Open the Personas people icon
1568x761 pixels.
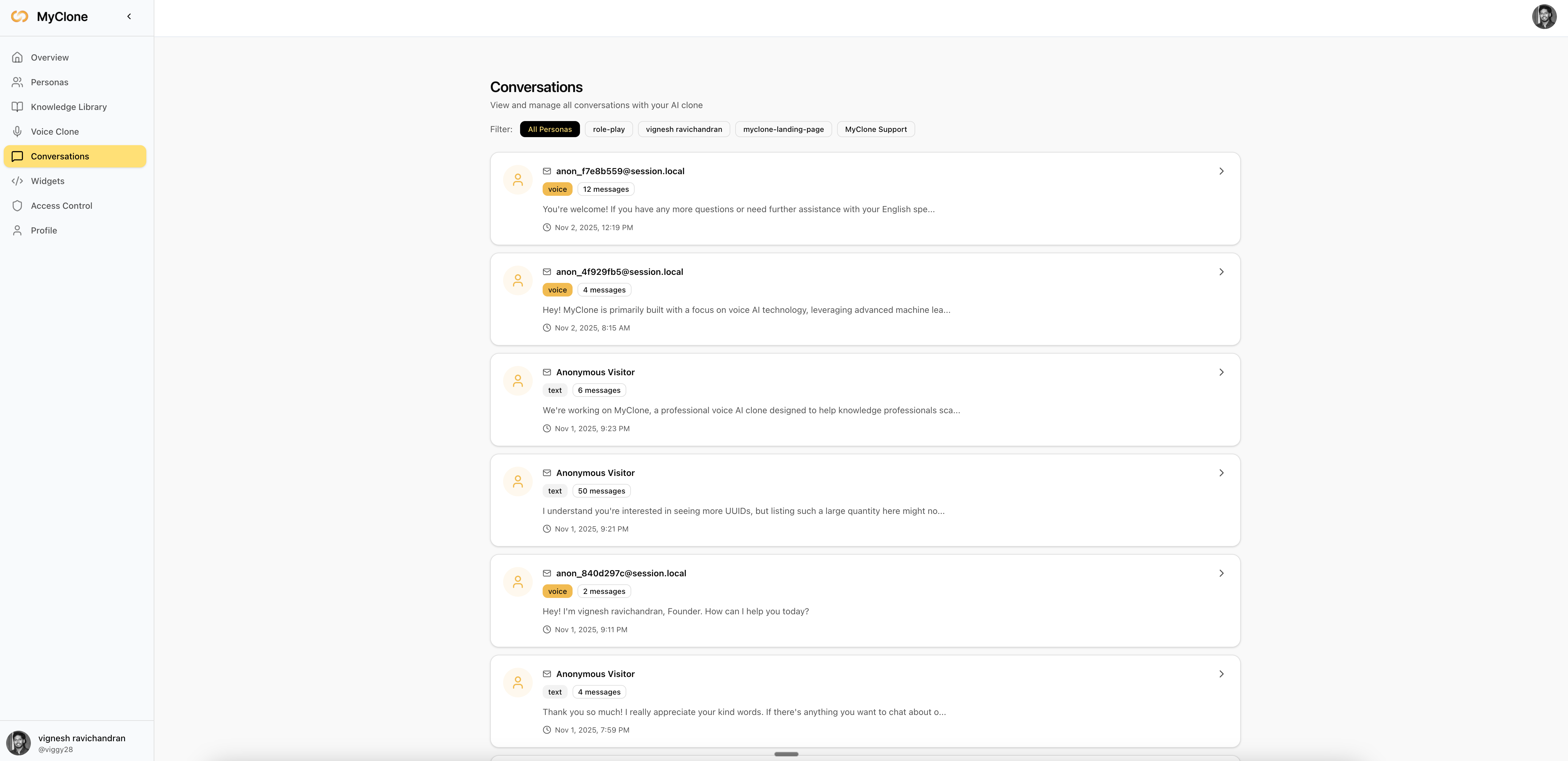click(17, 82)
